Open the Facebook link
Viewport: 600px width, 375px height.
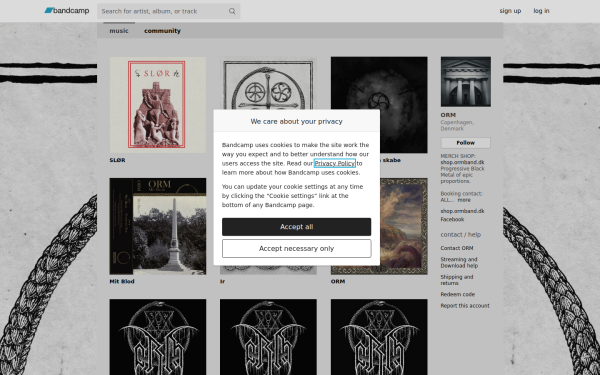click(452, 219)
